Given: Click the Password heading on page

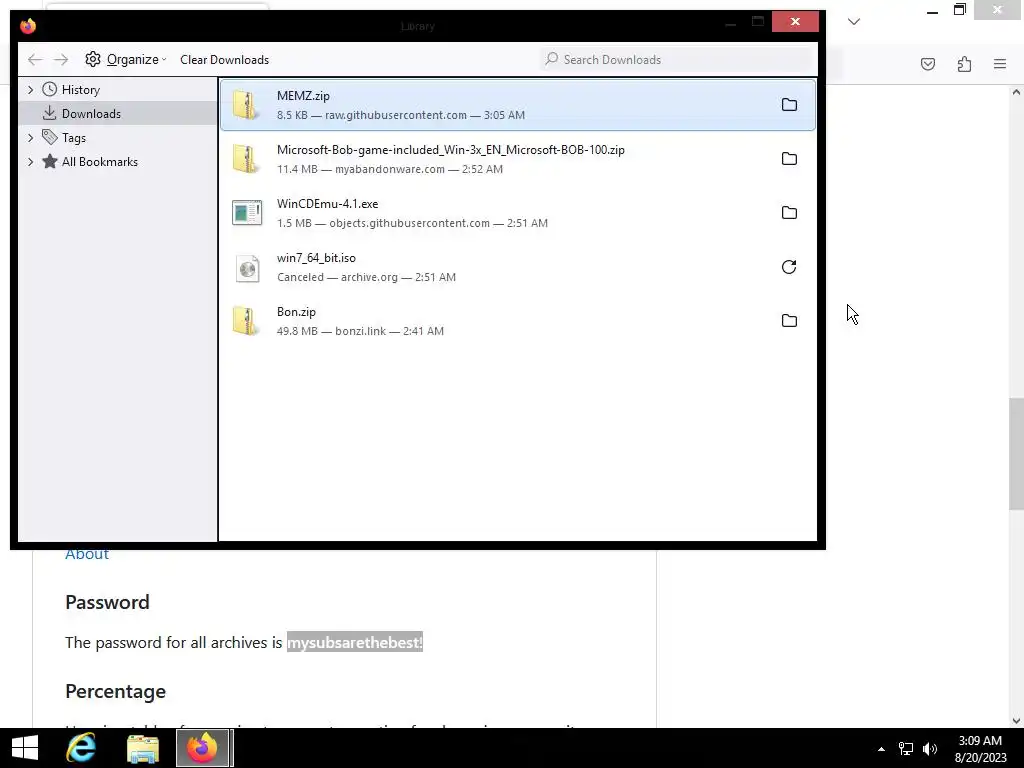Looking at the screenshot, I should click(x=107, y=602).
